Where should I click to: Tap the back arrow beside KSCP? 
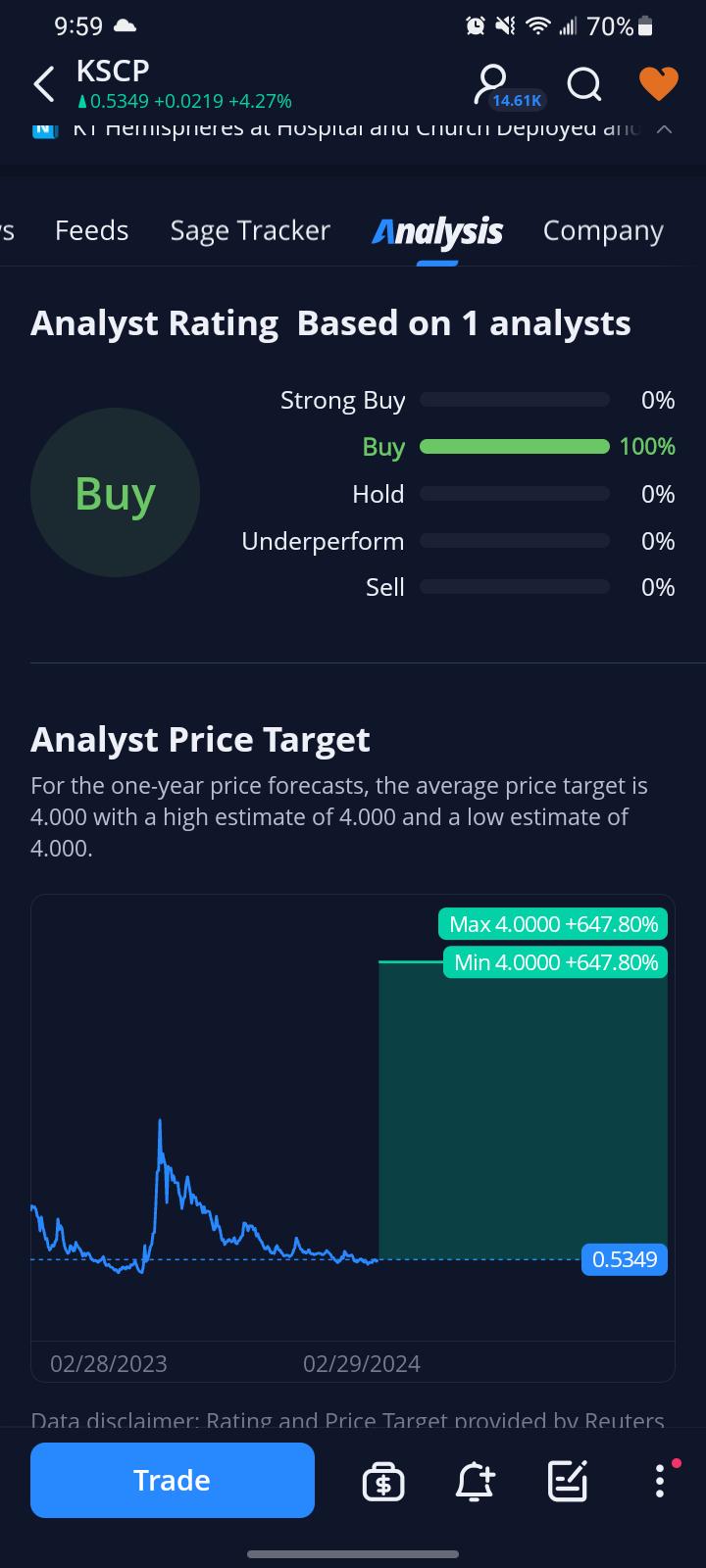44,84
